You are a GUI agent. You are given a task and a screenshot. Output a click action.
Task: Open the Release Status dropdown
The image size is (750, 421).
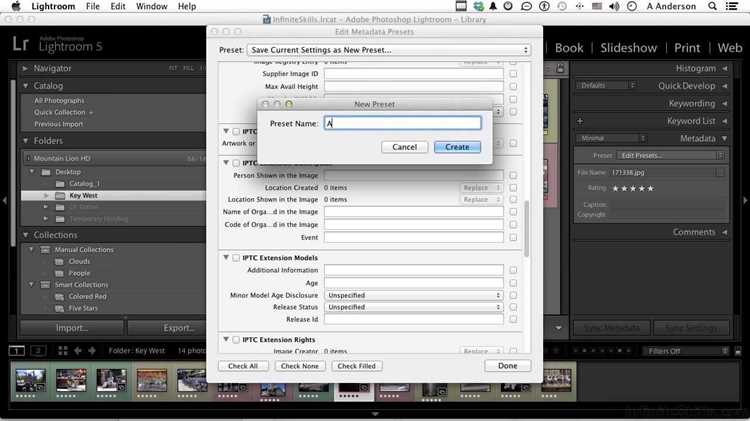pos(413,307)
